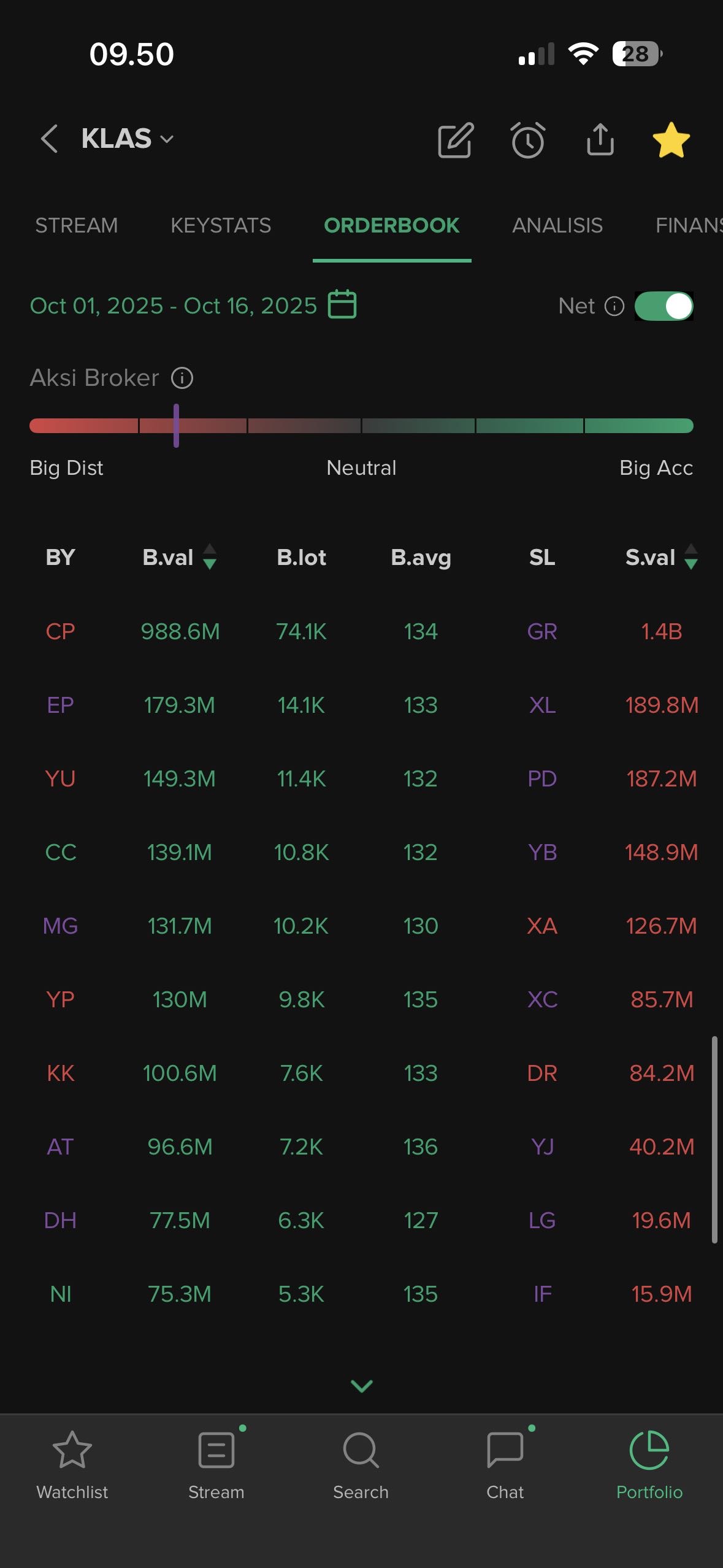Open the note edit icon
Viewport: 723px width, 1568px height.
pos(456,140)
